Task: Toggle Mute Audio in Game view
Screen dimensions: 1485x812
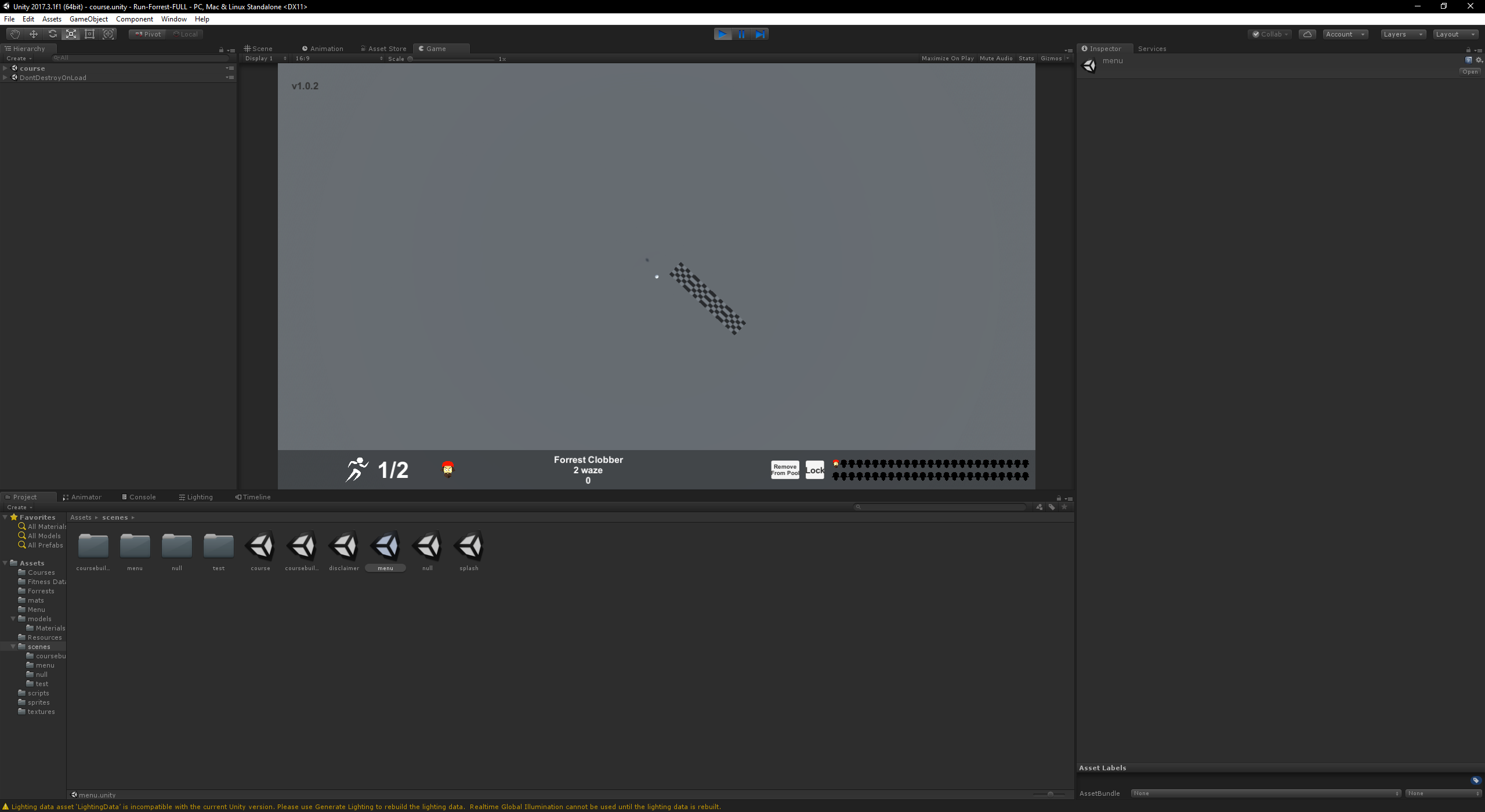Action: 995,59
